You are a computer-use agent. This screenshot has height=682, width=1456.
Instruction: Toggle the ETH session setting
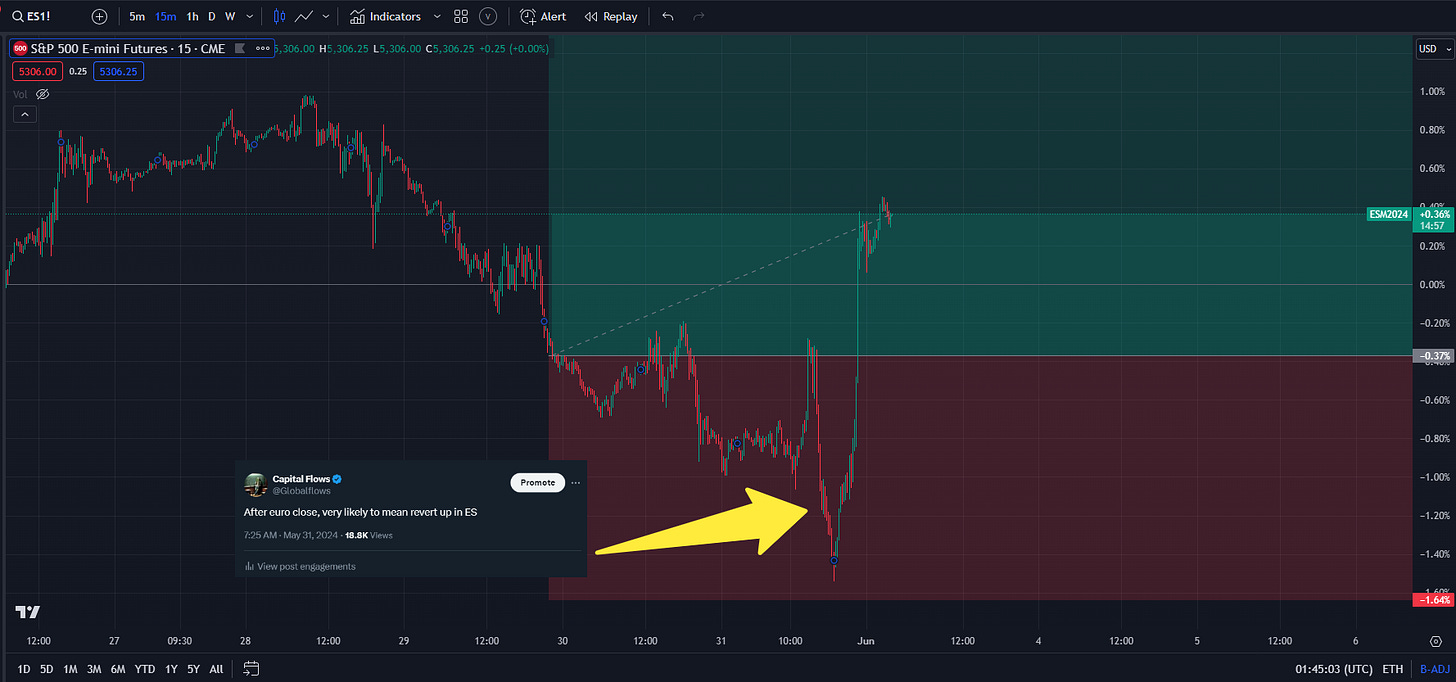coord(1393,669)
